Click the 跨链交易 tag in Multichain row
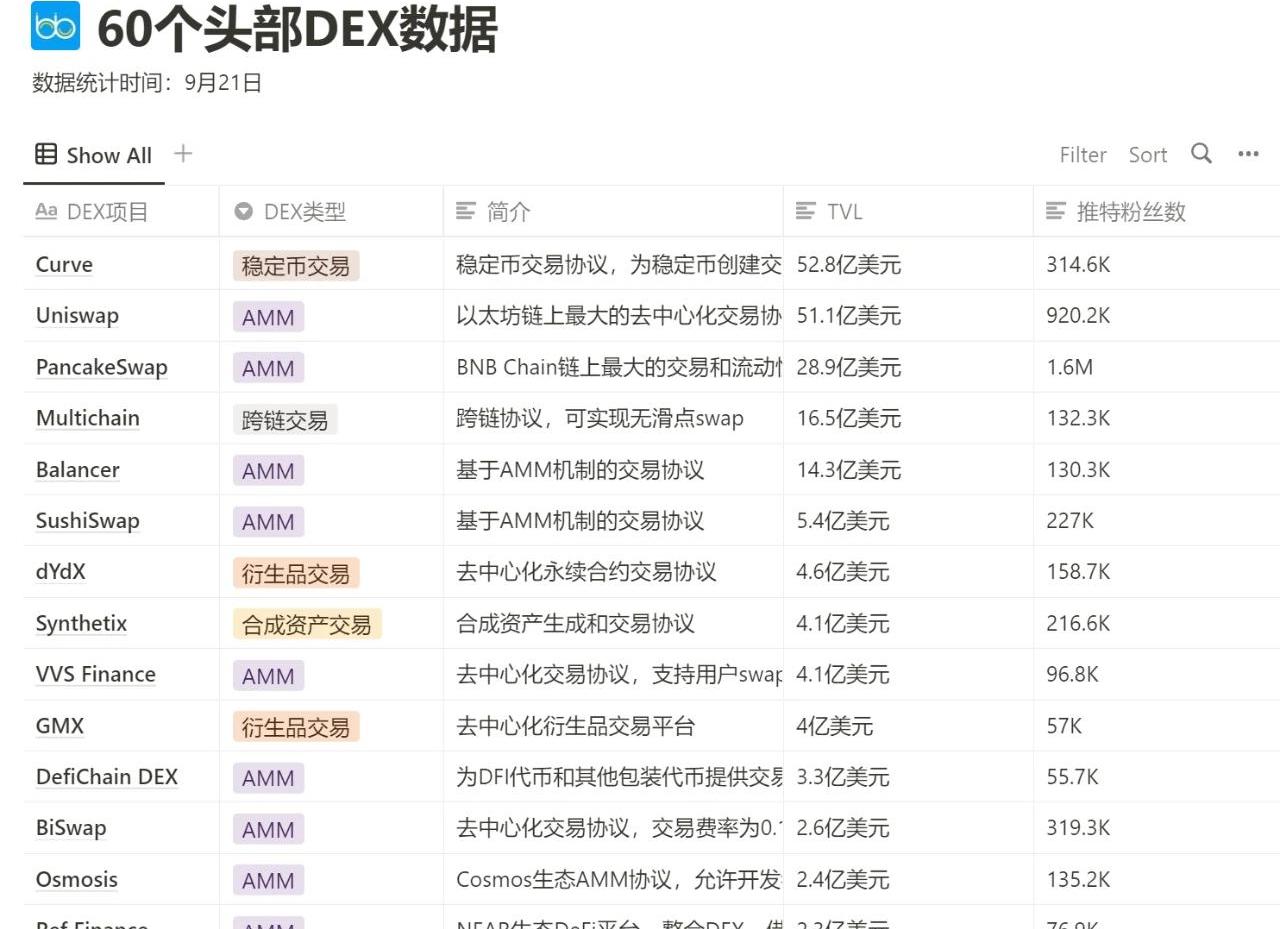 (285, 420)
